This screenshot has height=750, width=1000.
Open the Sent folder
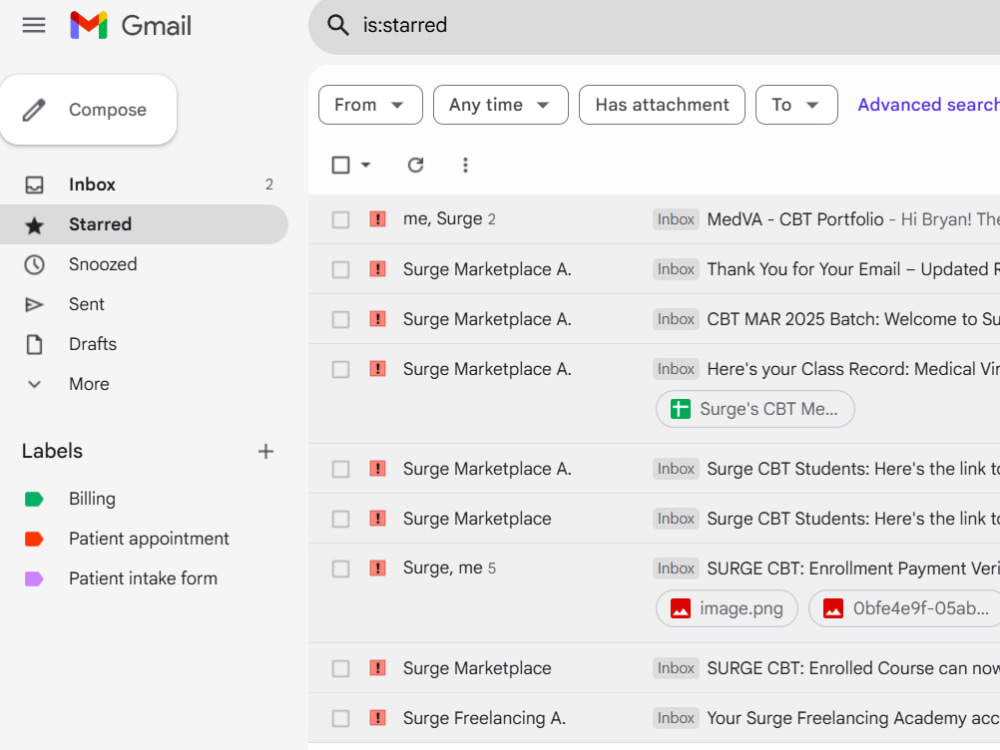point(143,305)
